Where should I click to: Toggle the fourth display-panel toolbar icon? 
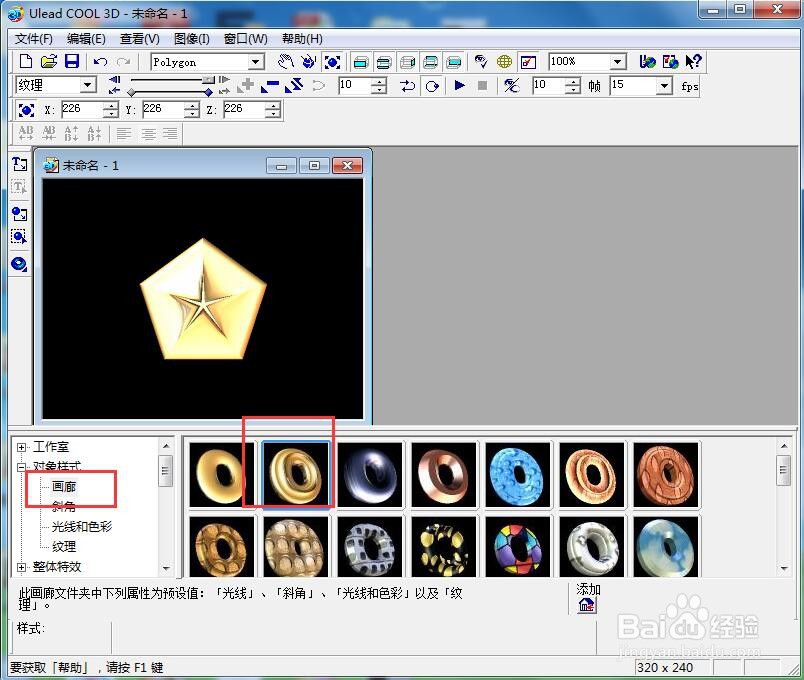pos(431,62)
